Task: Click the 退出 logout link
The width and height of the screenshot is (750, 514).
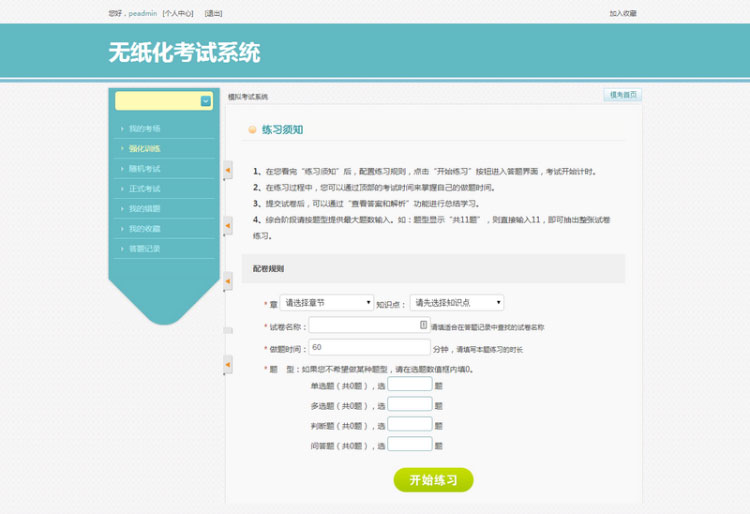Action: pyautogui.click(x=213, y=13)
